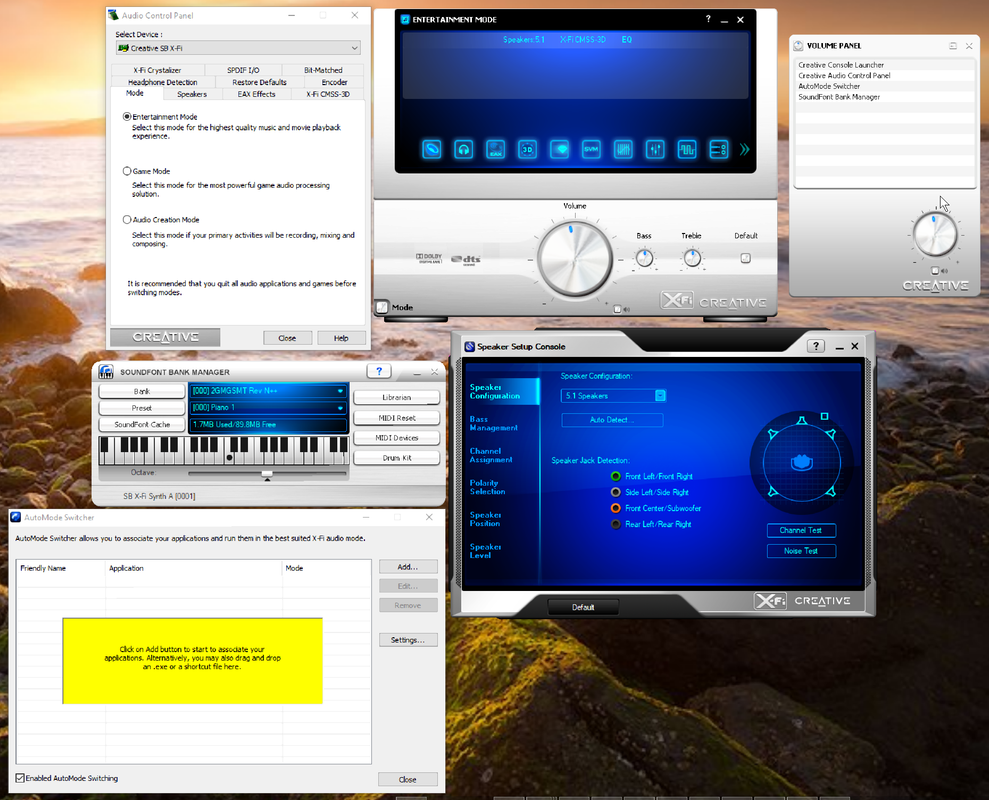Click the Librarian button

(x=397, y=397)
